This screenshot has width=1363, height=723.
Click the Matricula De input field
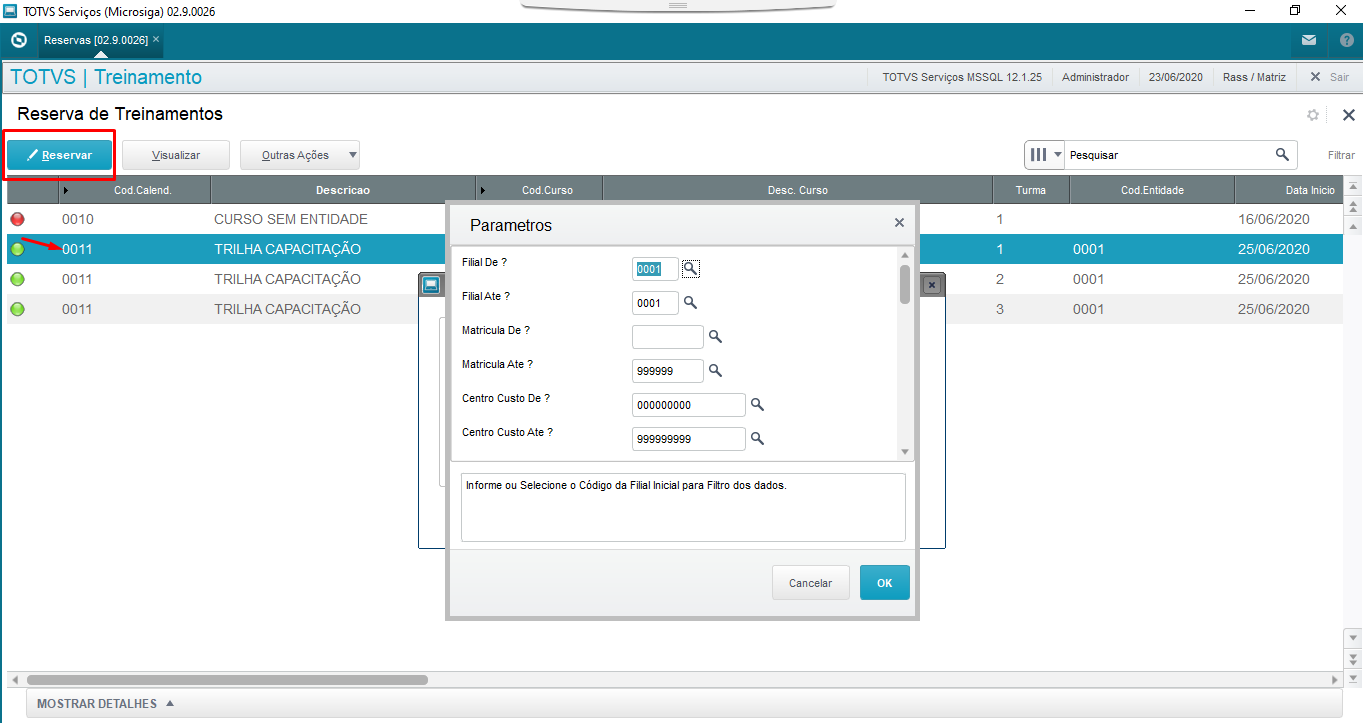click(668, 337)
